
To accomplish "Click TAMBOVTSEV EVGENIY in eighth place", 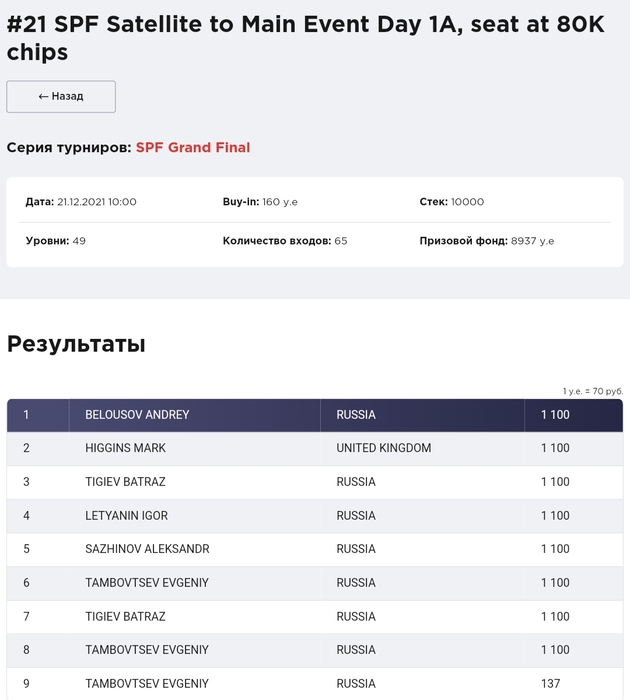I will (x=147, y=650).
